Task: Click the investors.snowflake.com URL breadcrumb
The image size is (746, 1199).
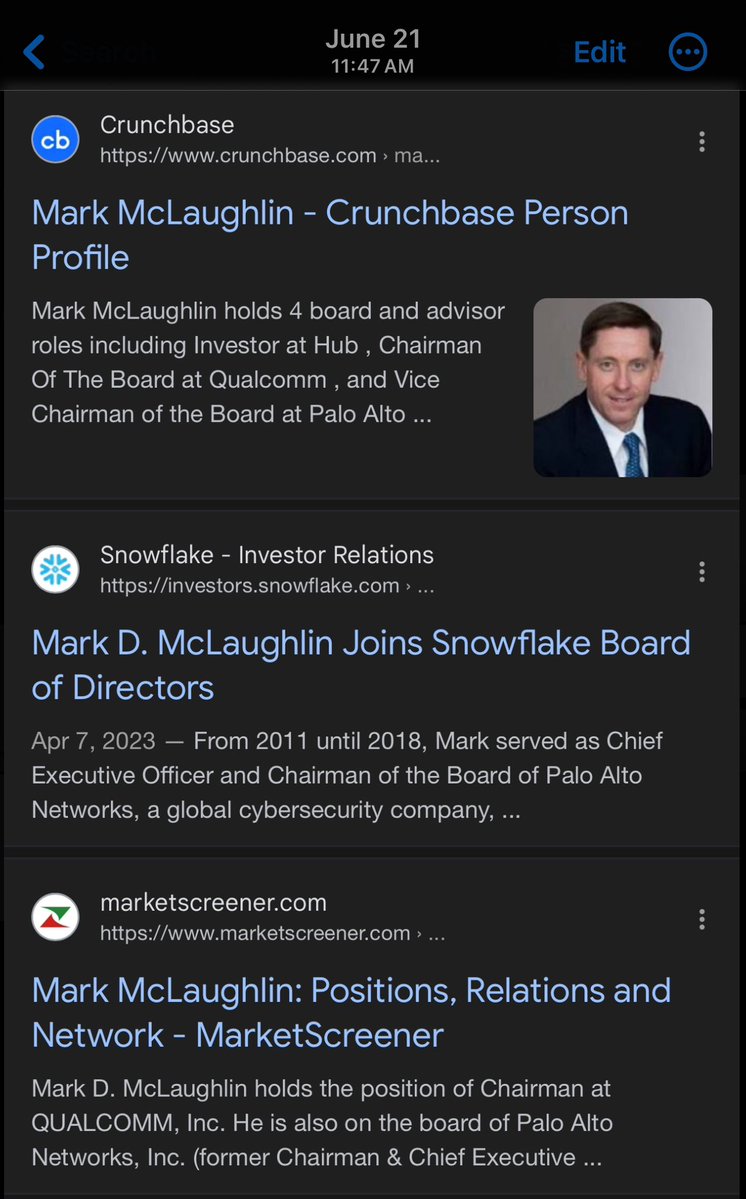Action: coord(266,586)
